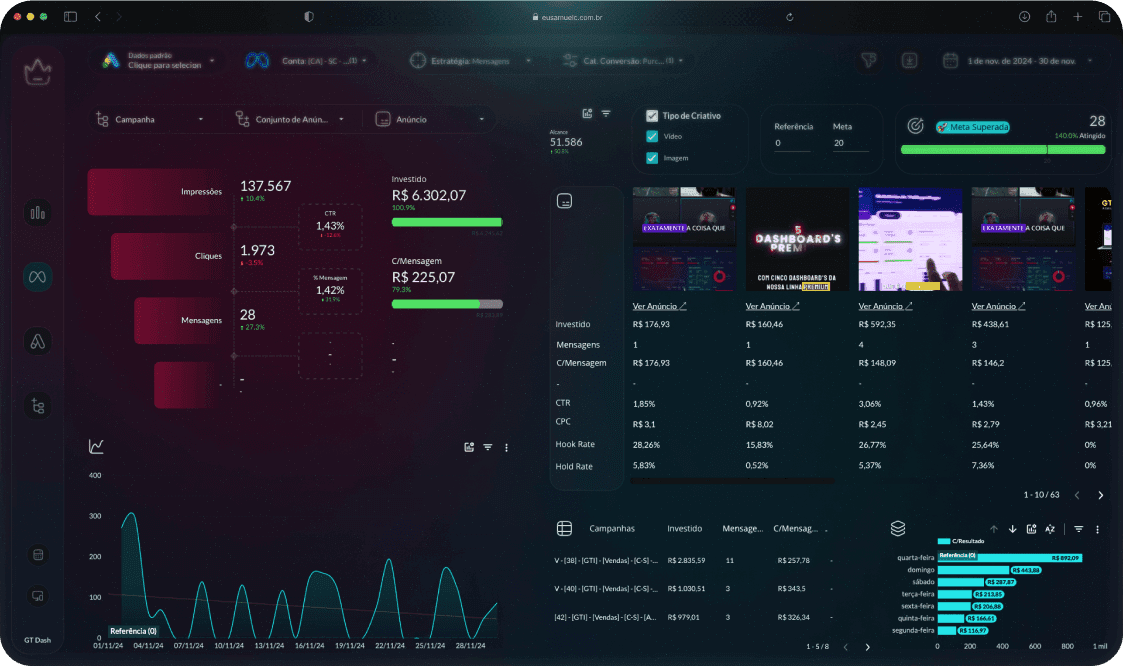Screen dimensions: 1123x666
Task: Open line chart more options menu
Action: [506, 448]
